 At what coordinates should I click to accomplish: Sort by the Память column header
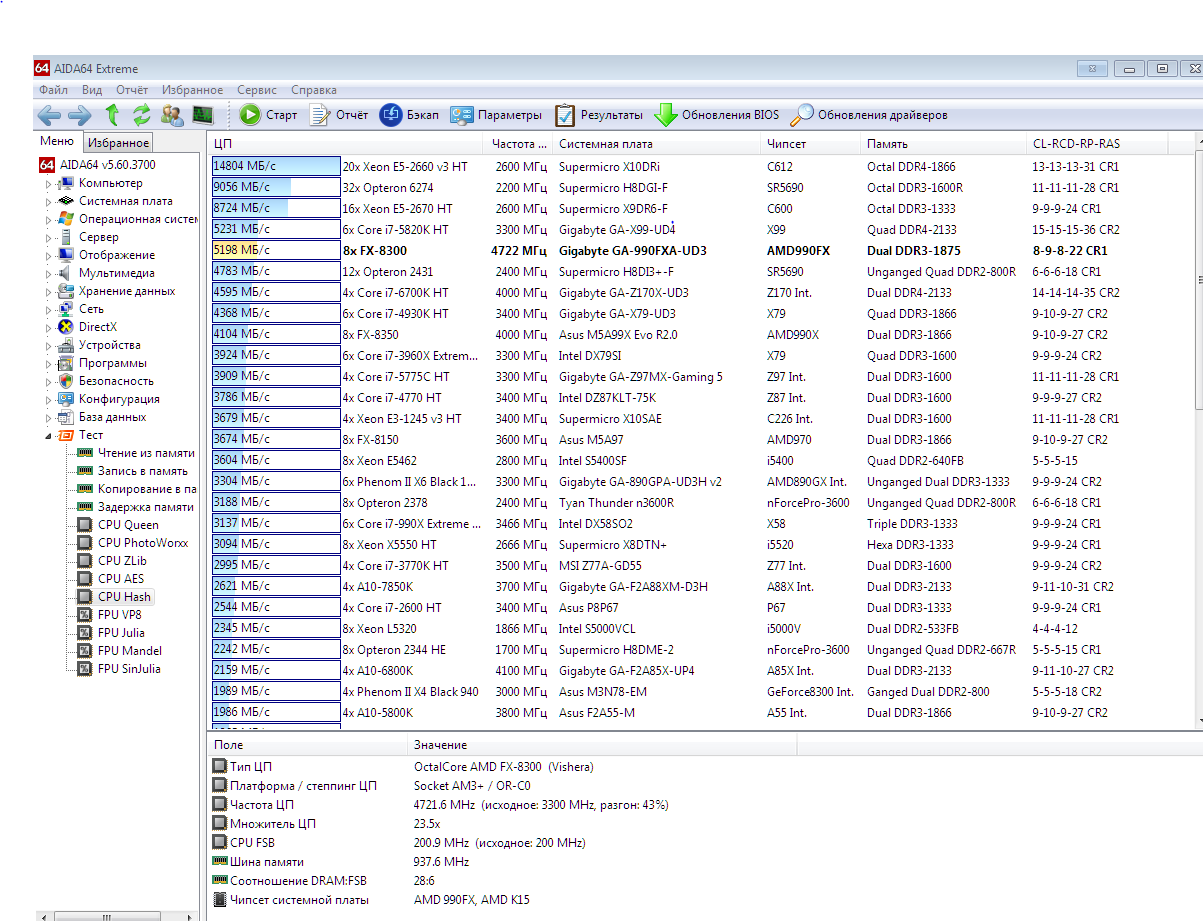(943, 144)
